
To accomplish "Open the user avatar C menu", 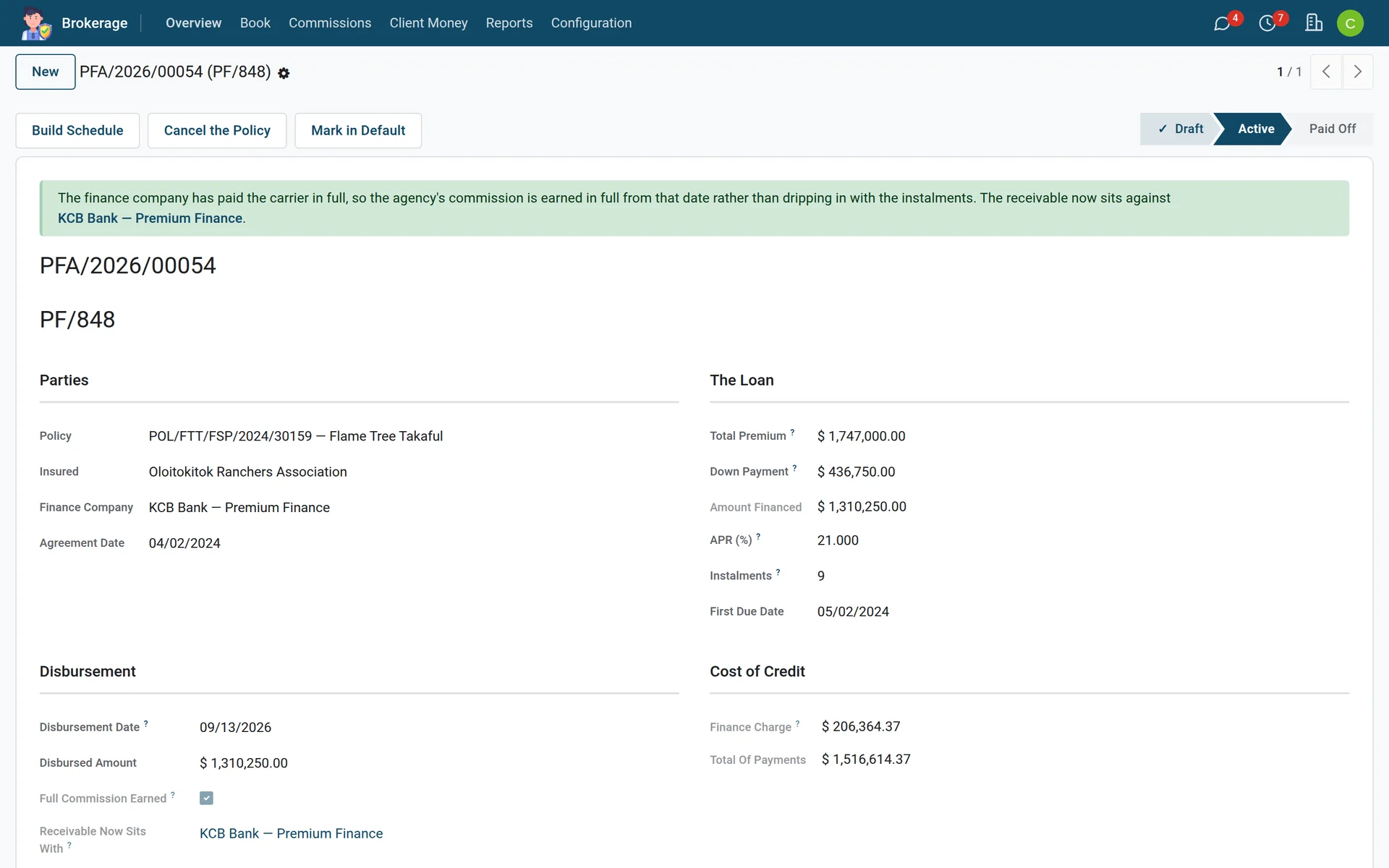I will [x=1350, y=23].
